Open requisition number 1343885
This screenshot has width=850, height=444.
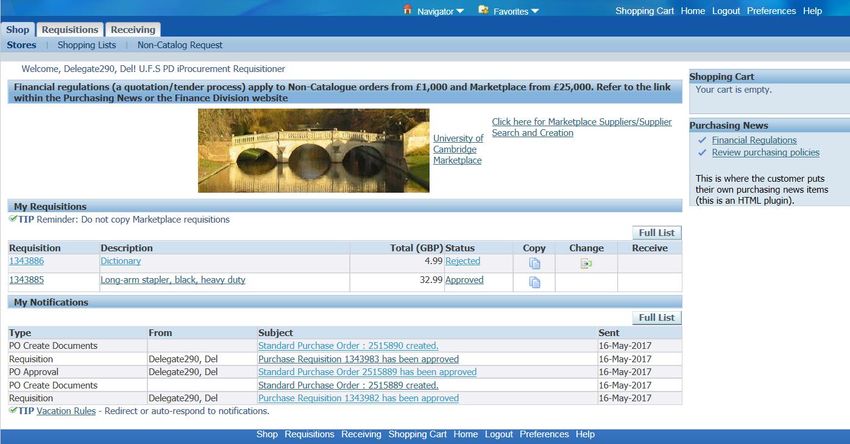[27, 280]
